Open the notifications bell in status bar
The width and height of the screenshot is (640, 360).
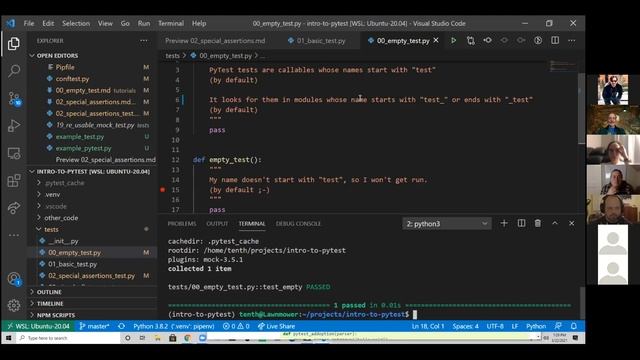(574, 326)
